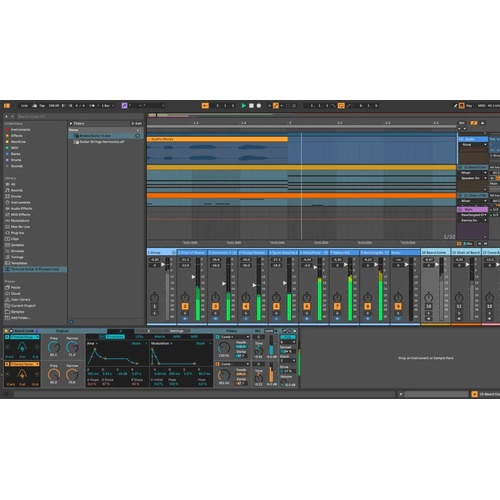500x500 pixels.
Task: Toggle the orange Follow playback button
Action: (205, 106)
